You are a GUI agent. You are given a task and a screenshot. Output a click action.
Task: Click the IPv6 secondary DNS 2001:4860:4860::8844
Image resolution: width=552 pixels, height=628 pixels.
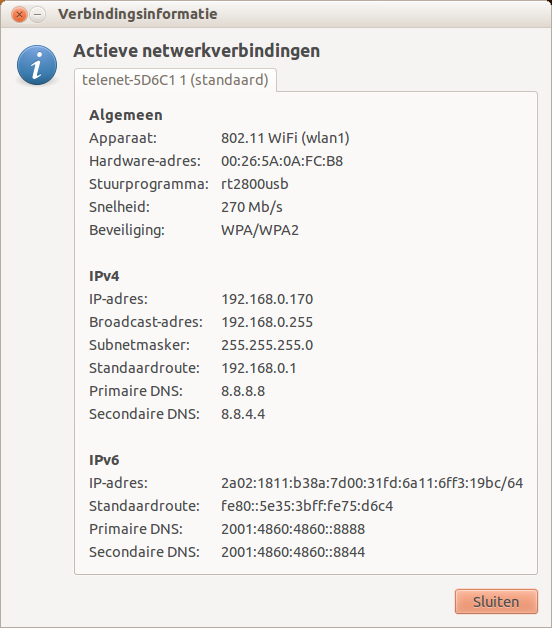[x=293, y=552]
